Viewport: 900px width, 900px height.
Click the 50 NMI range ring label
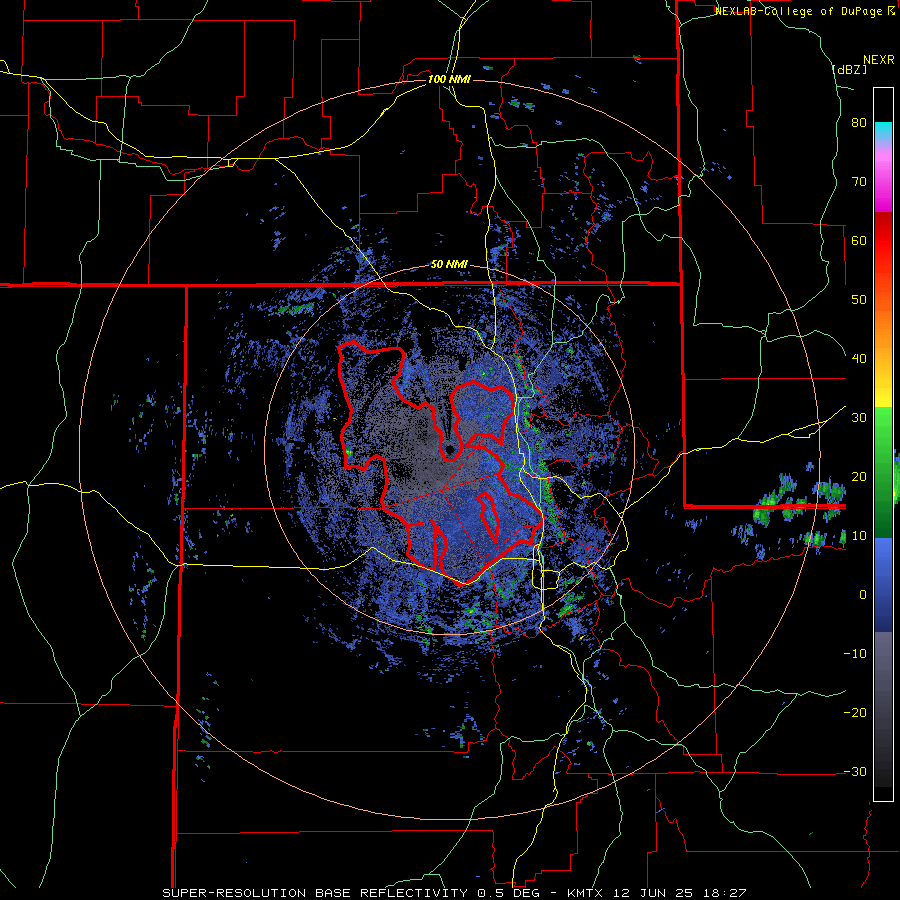pyautogui.click(x=449, y=265)
